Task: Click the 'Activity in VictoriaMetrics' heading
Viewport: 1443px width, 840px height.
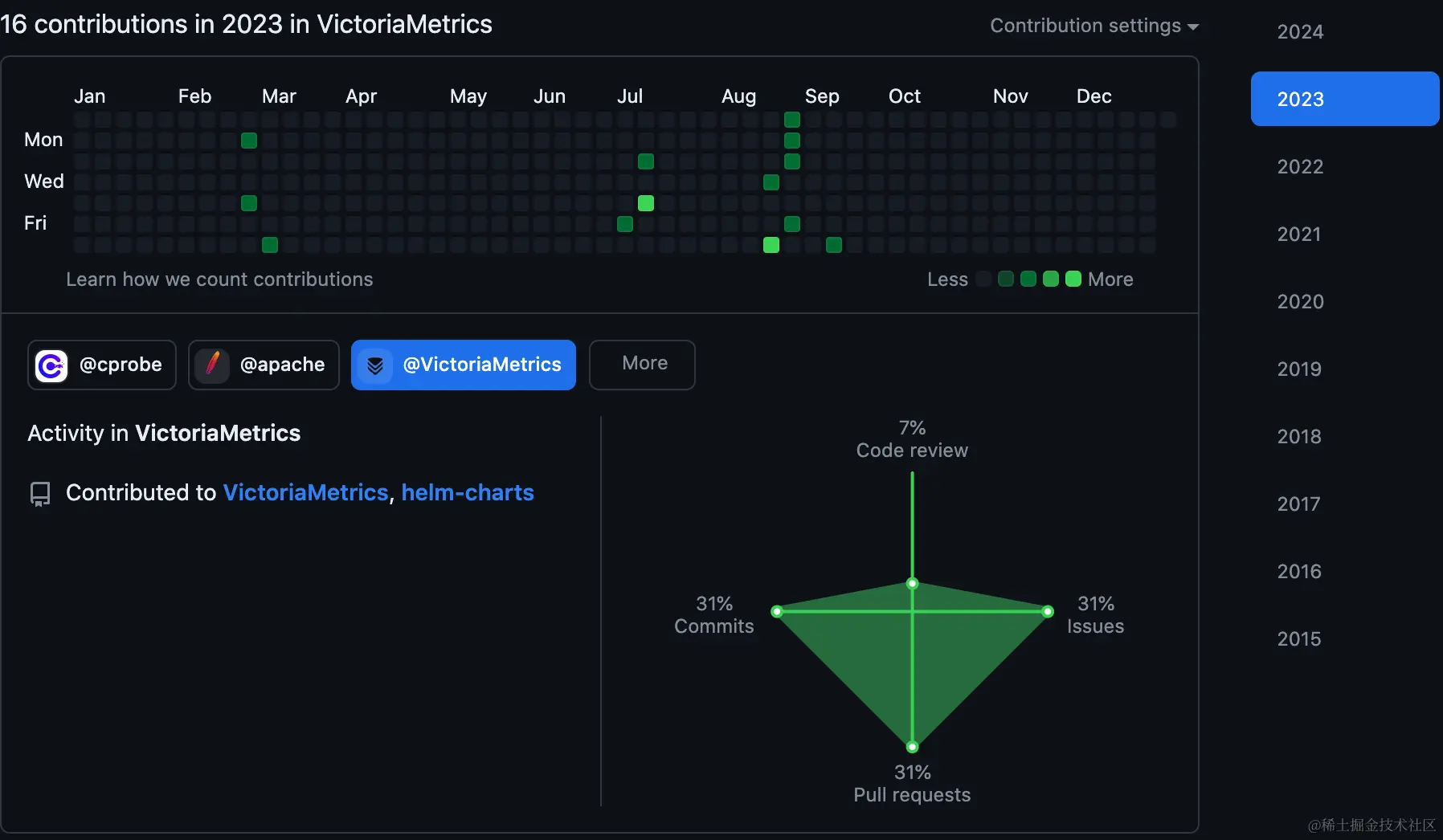Action: pyautogui.click(x=164, y=434)
